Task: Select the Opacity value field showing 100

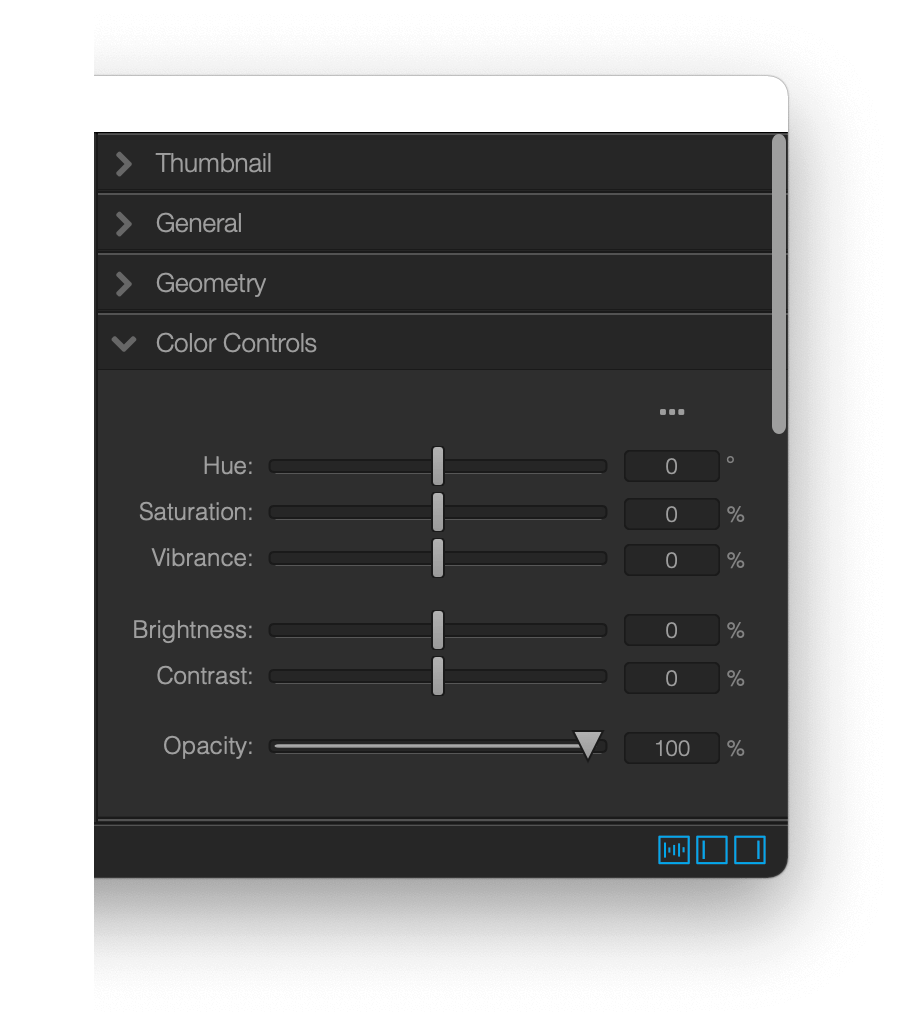Action: point(672,748)
